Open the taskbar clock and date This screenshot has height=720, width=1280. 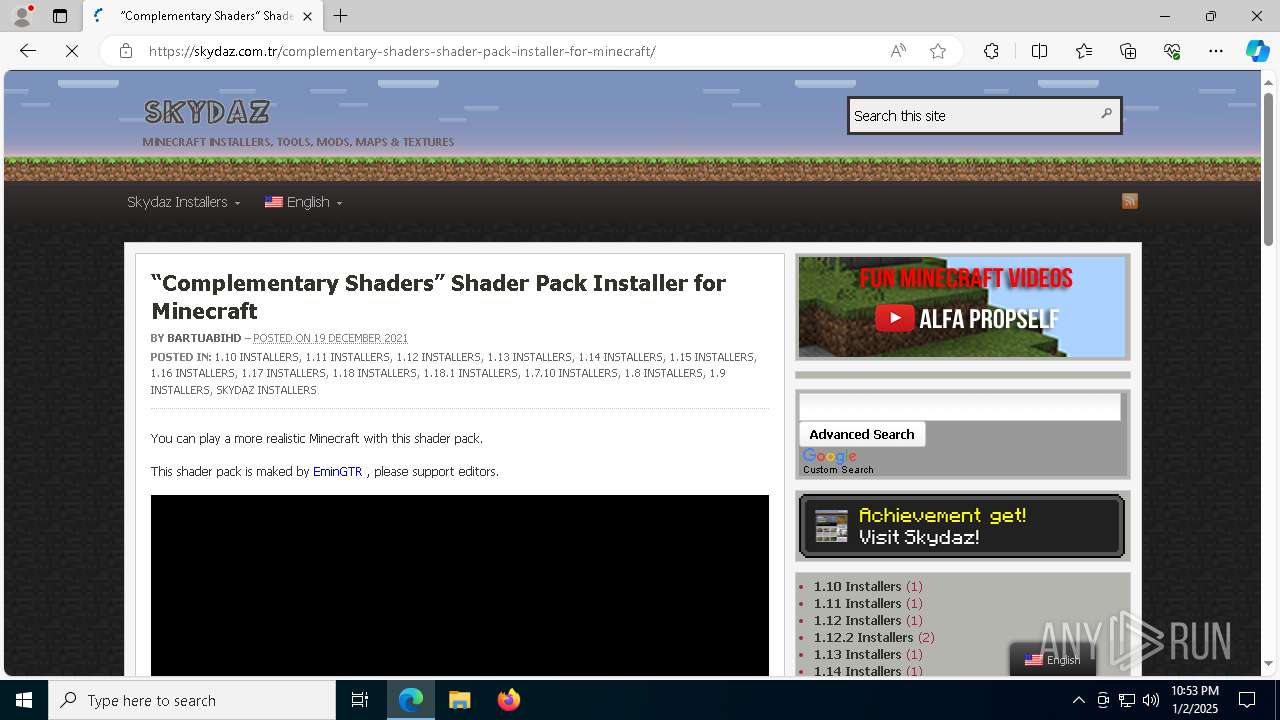(x=1195, y=700)
